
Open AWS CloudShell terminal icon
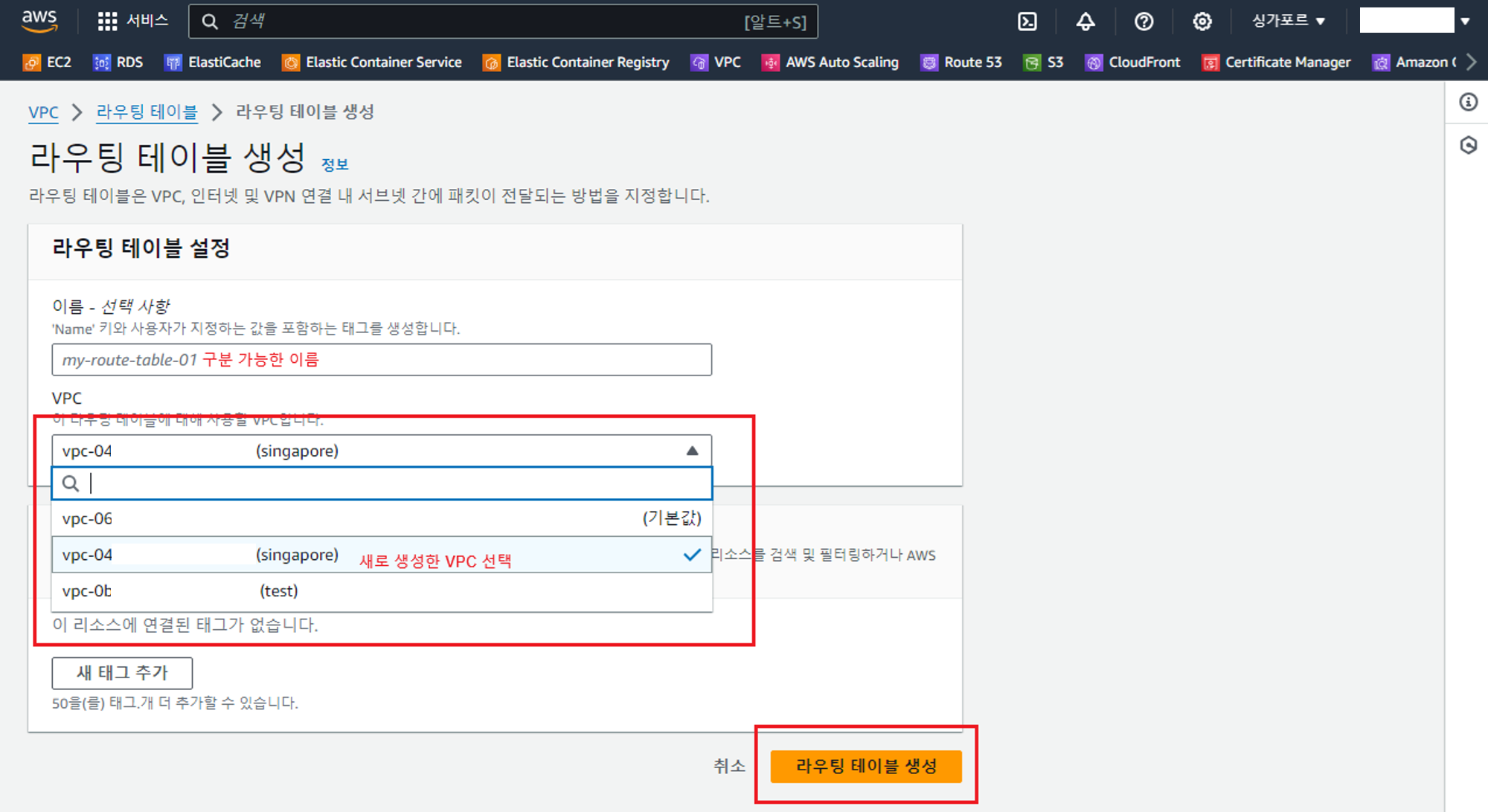(x=1027, y=22)
